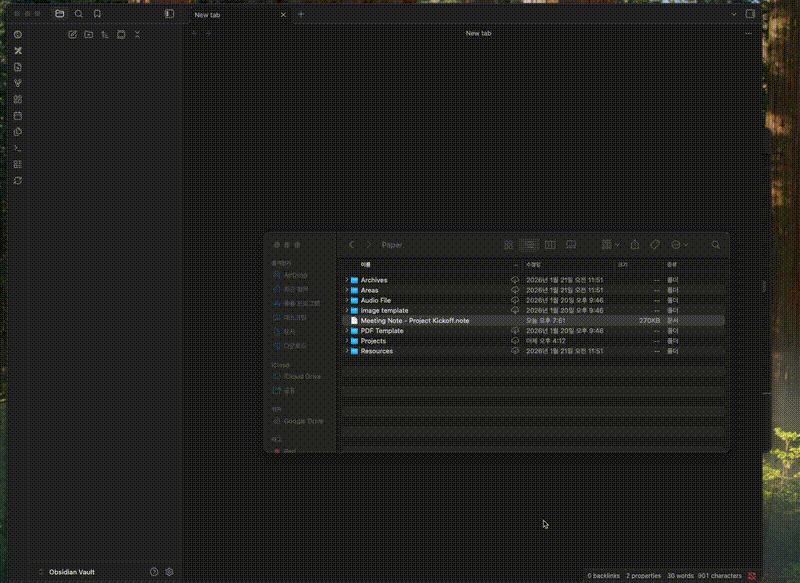Viewport: 800px width, 583px height.
Task: Expand the Projects folder in Finder
Action: (345, 340)
